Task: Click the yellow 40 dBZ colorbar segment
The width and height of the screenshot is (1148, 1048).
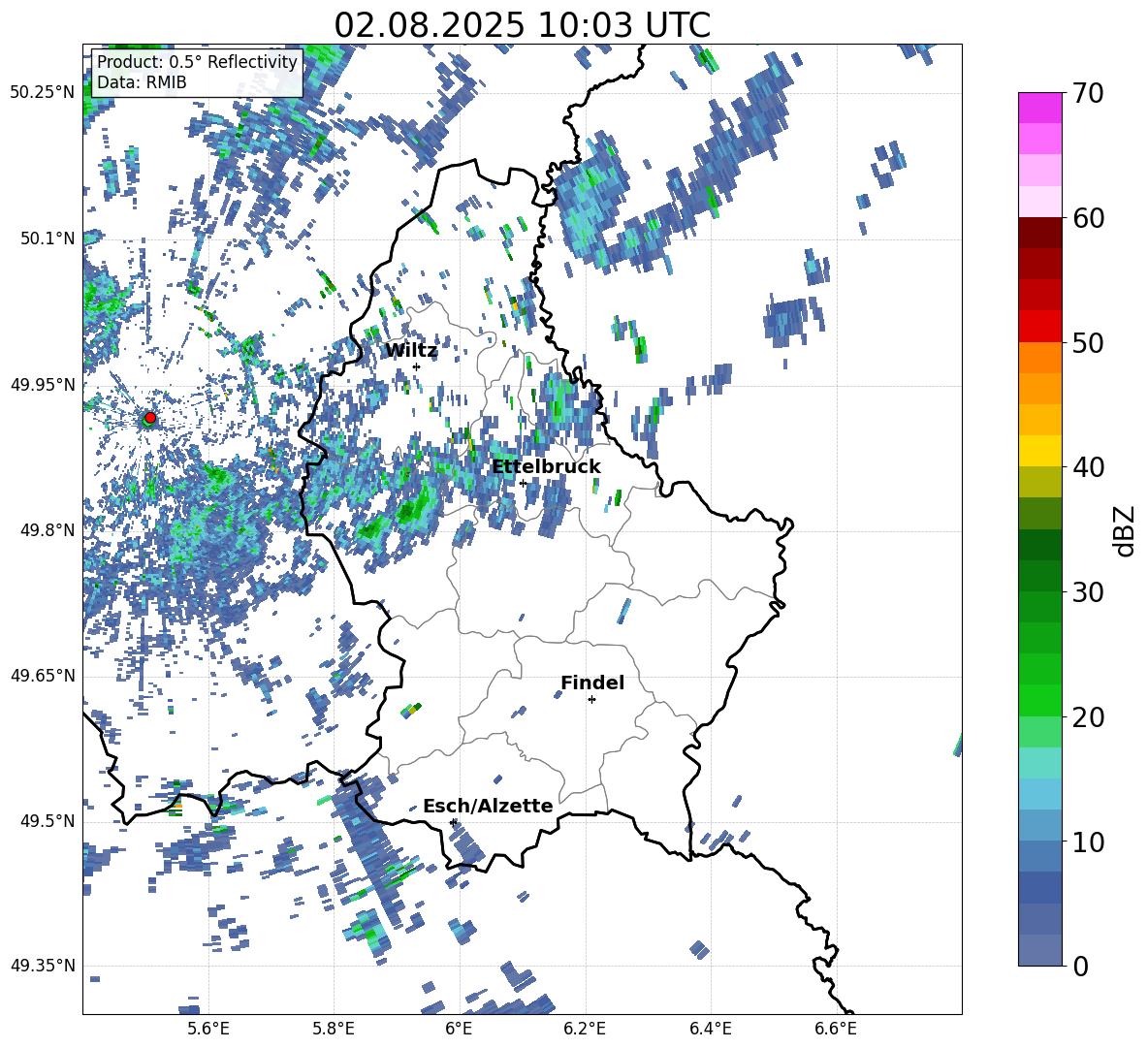Action: pyautogui.click(x=1039, y=451)
